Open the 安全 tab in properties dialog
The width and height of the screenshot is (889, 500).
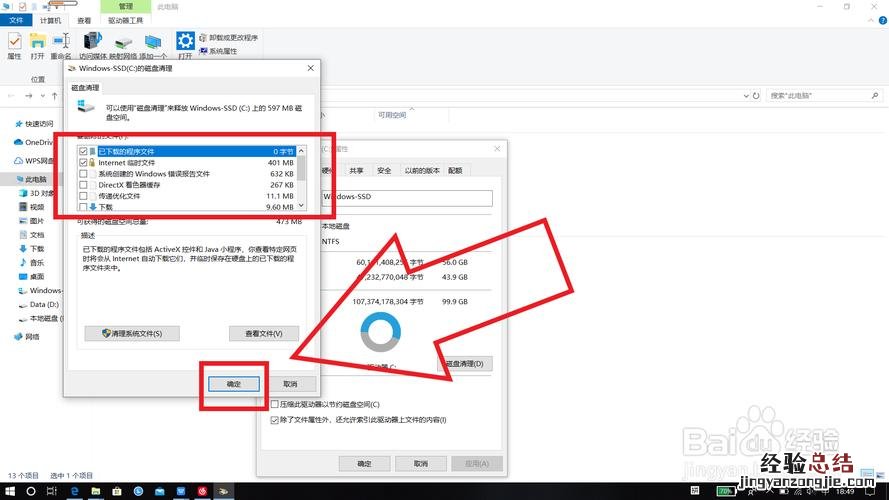click(x=384, y=171)
